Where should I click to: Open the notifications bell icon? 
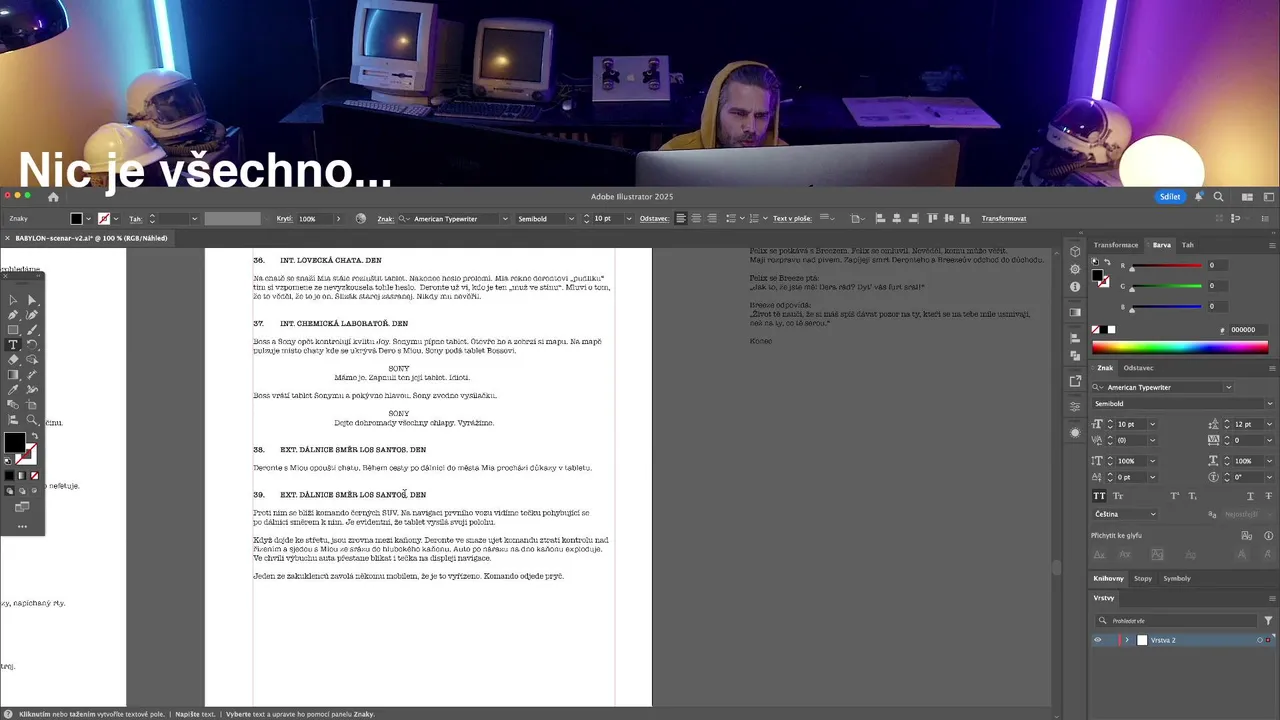coord(1198,197)
